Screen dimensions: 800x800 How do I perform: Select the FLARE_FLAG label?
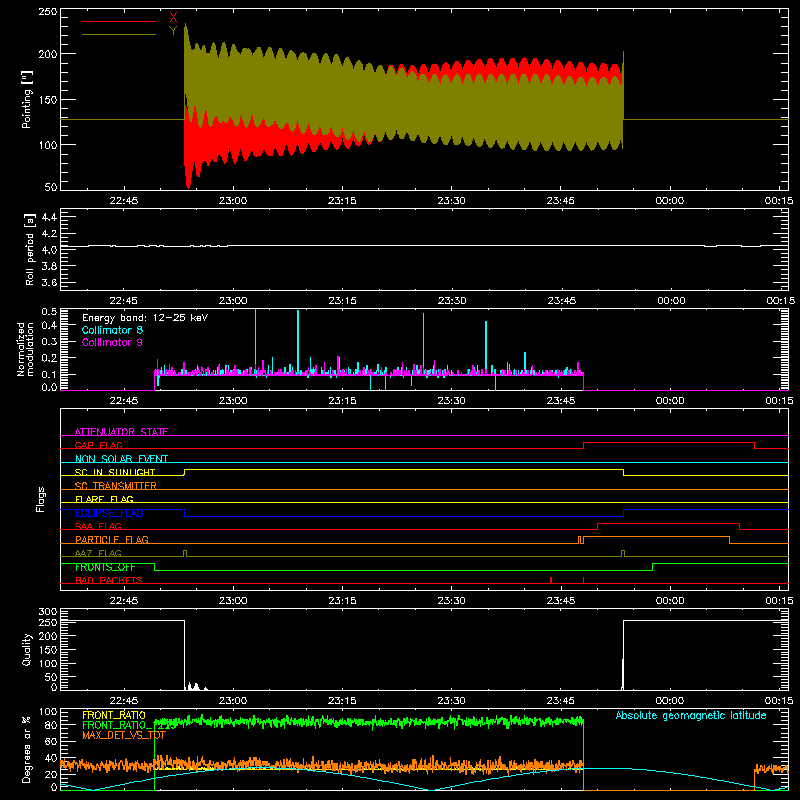coord(104,499)
